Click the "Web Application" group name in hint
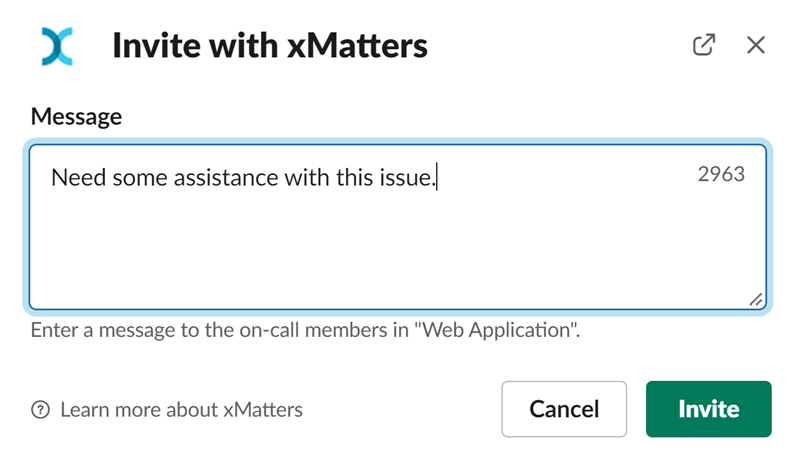Screen dimensions: 800x460 click(x=495, y=330)
